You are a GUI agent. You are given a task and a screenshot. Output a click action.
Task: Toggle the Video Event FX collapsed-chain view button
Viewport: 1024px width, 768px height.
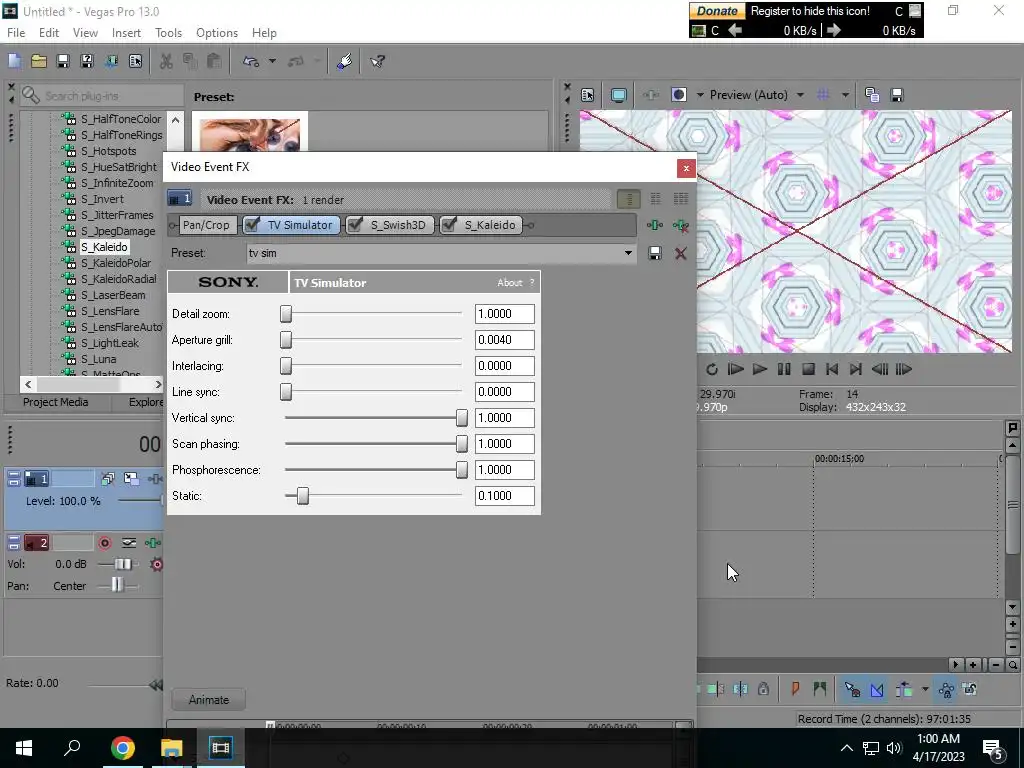tap(628, 199)
